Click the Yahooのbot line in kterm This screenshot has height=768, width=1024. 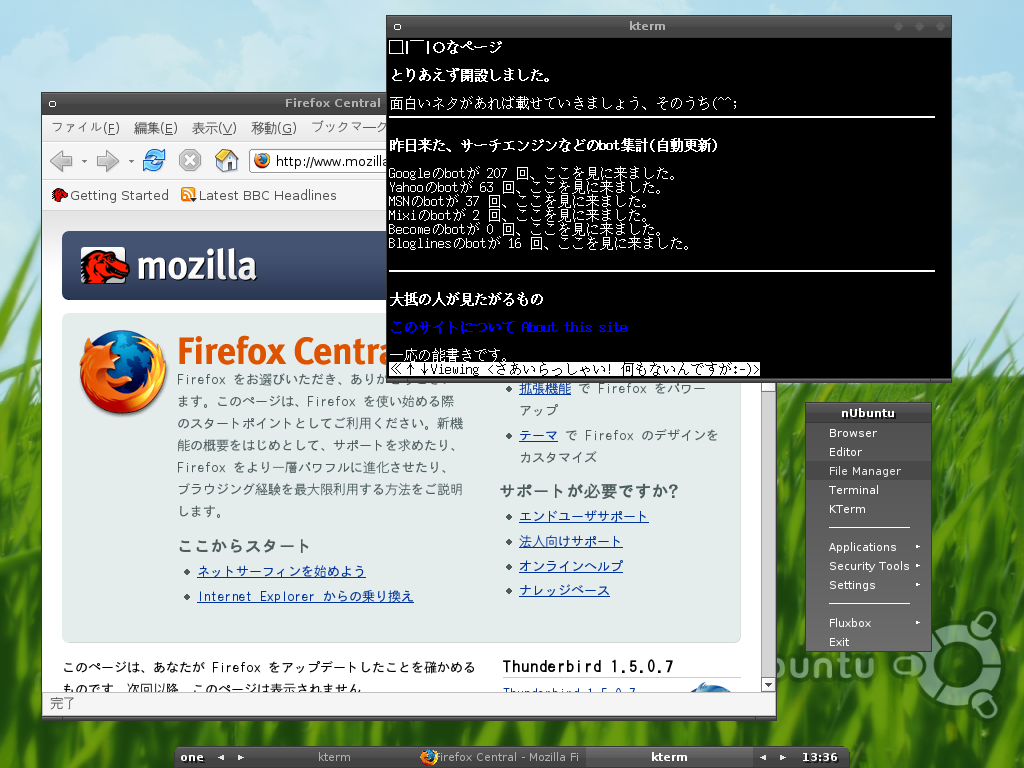click(x=526, y=187)
